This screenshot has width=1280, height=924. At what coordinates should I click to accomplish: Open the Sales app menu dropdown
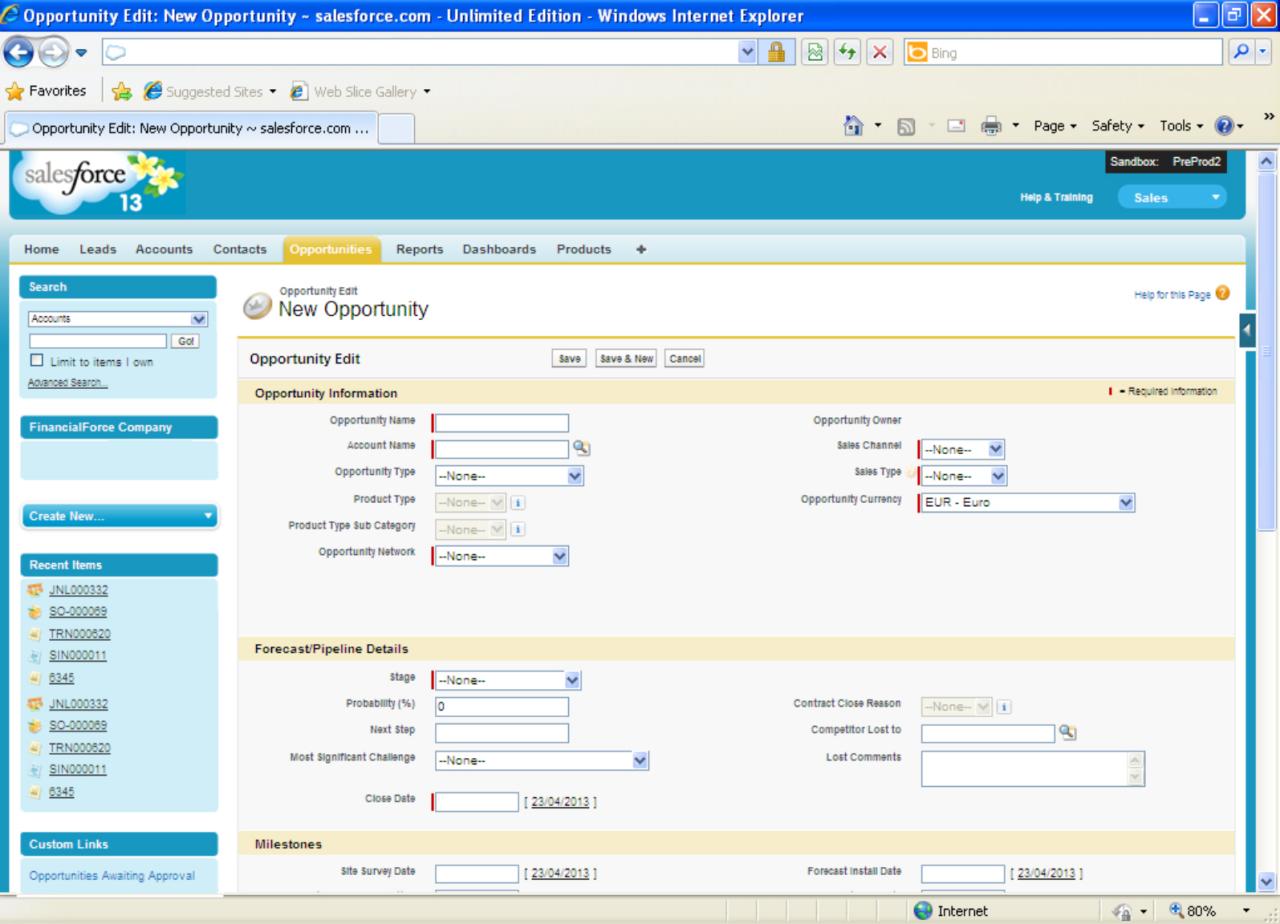[x=1172, y=198]
